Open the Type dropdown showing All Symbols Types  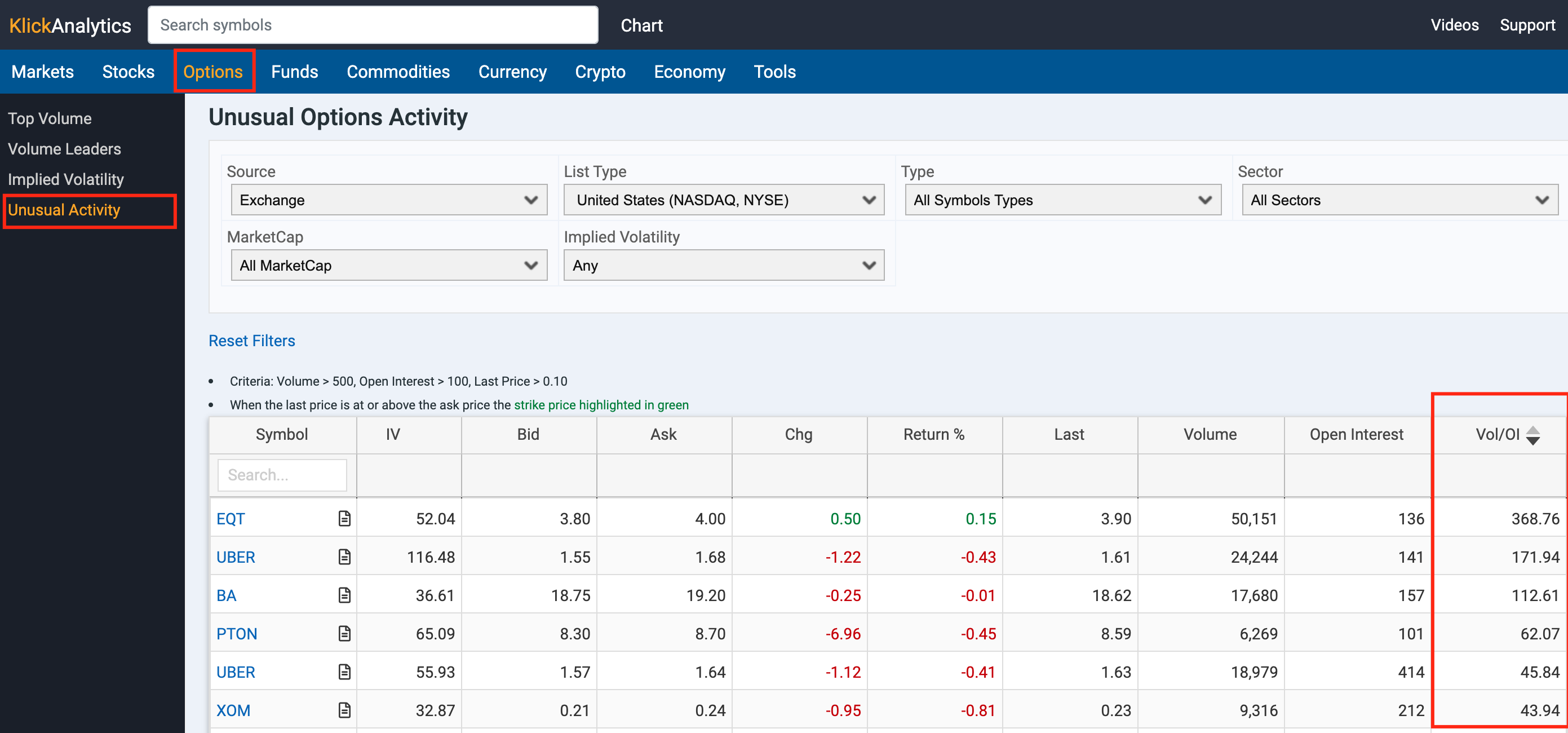click(1063, 200)
